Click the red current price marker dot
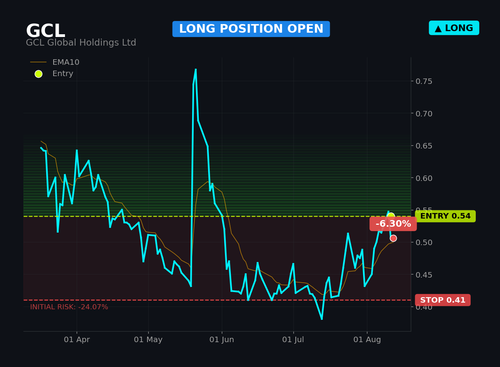500x367 pixels. (x=393, y=238)
